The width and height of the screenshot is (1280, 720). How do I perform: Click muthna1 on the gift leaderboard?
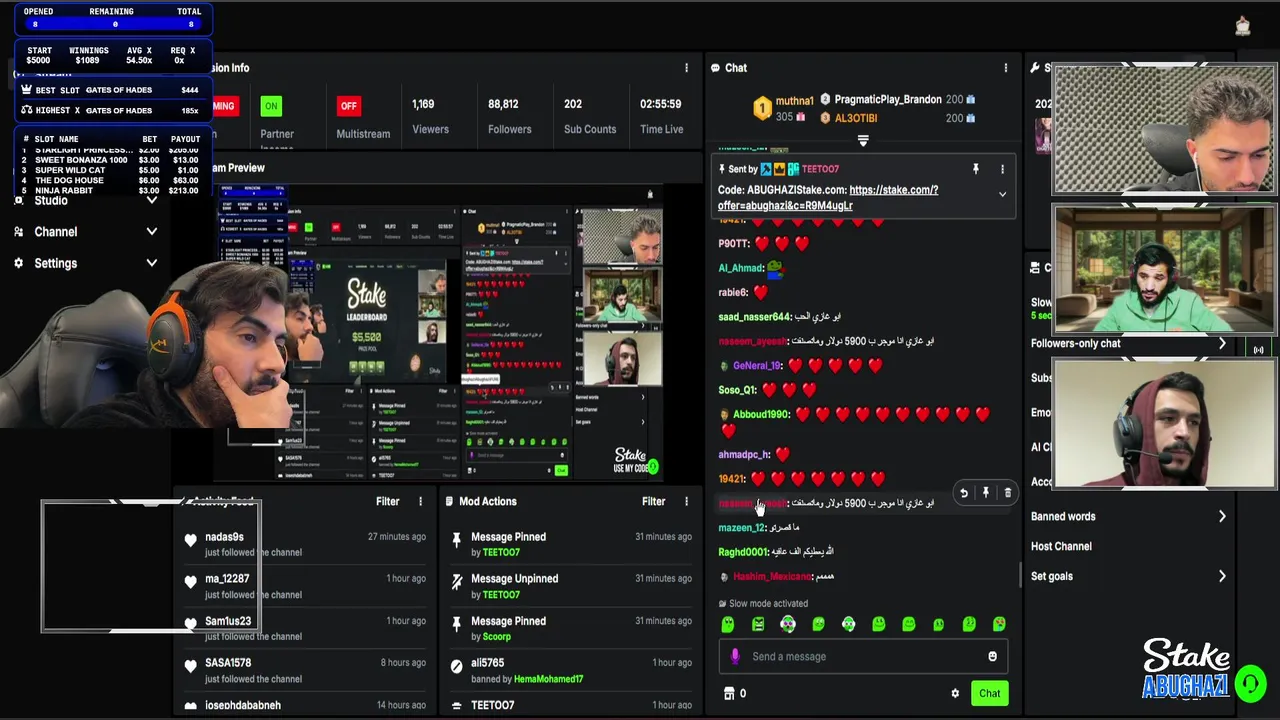795,101
